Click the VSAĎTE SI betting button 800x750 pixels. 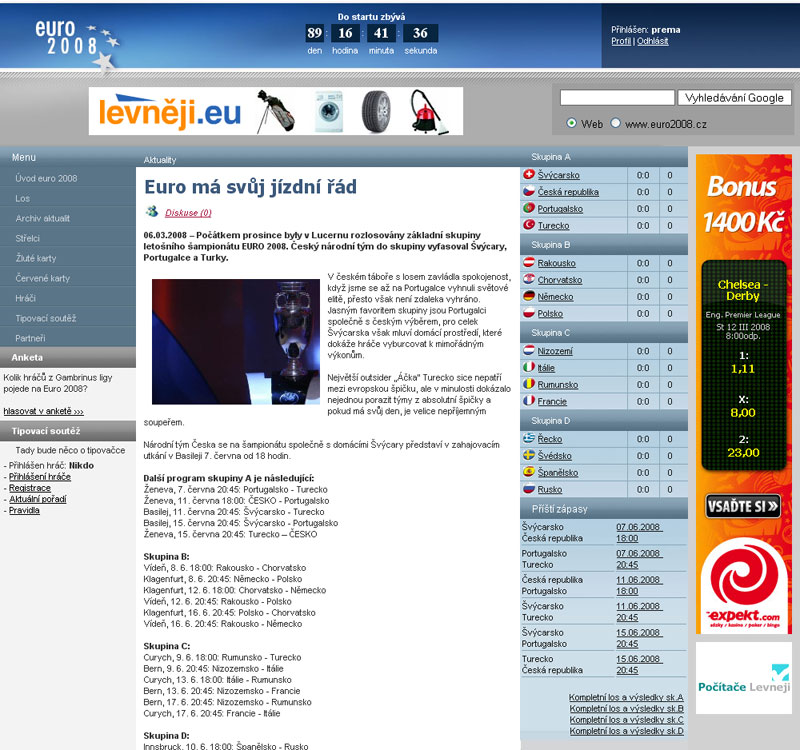743,506
